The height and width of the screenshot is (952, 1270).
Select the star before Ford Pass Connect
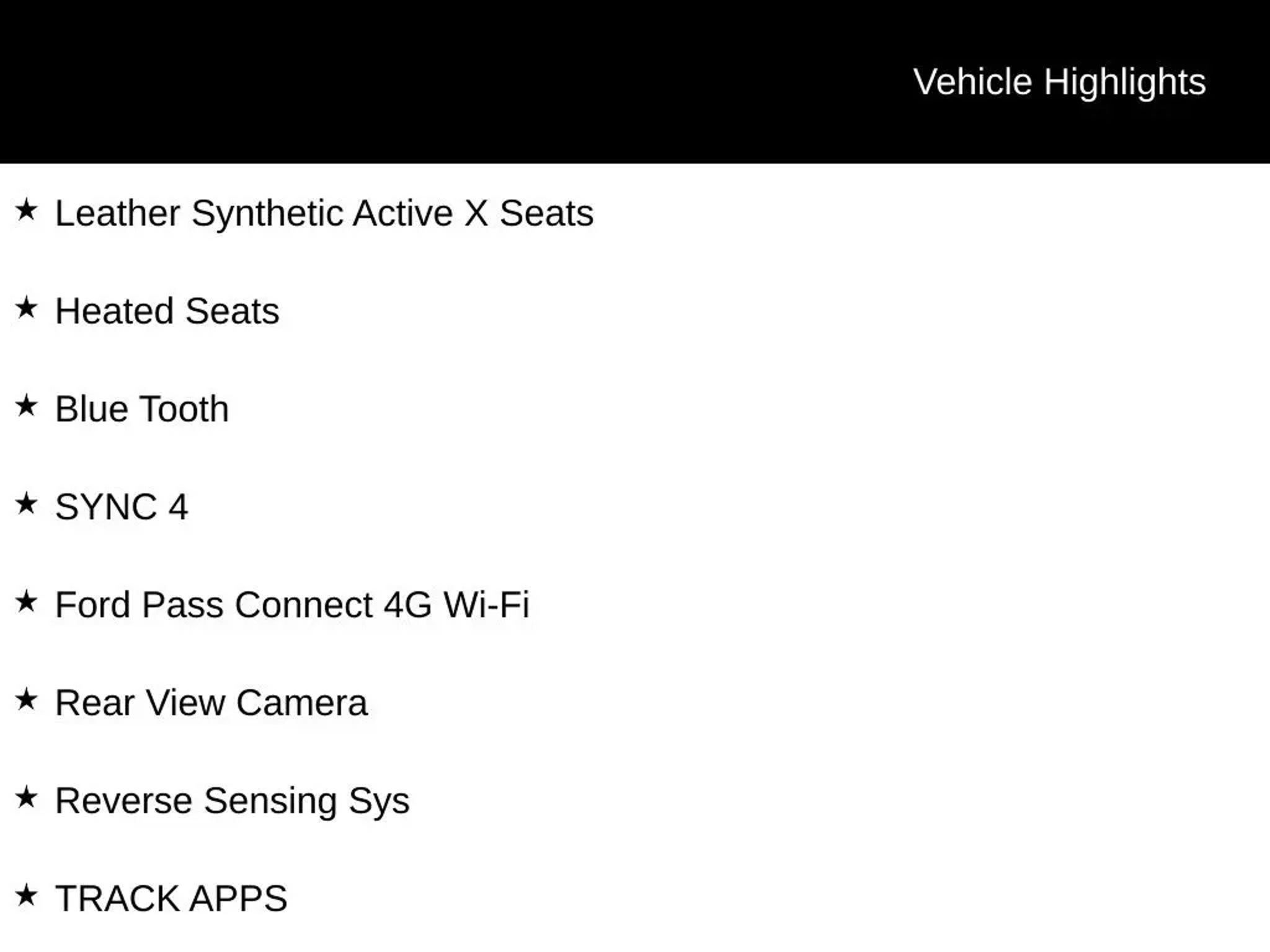click(26, 602)
